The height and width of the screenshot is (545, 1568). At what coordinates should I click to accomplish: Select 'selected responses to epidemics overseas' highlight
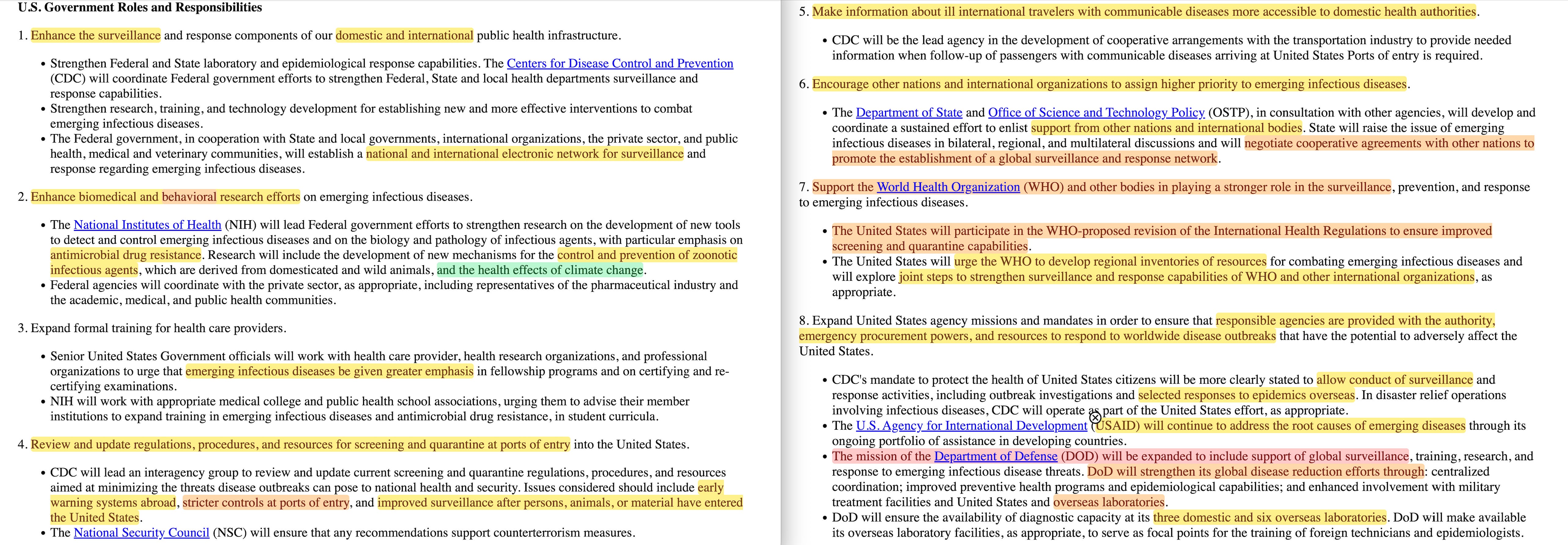[1247, 395]
